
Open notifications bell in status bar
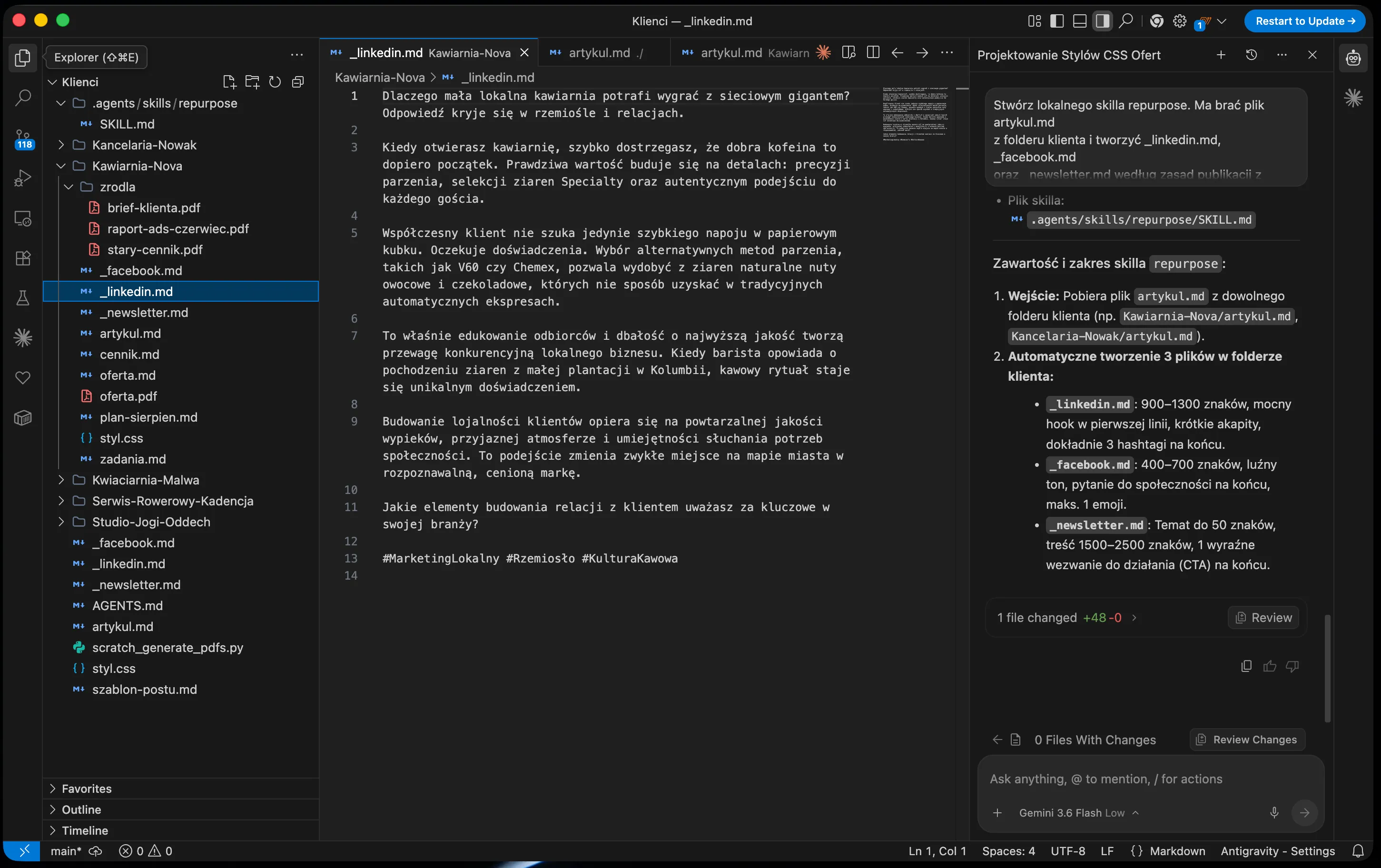[x=1358, y=851]
